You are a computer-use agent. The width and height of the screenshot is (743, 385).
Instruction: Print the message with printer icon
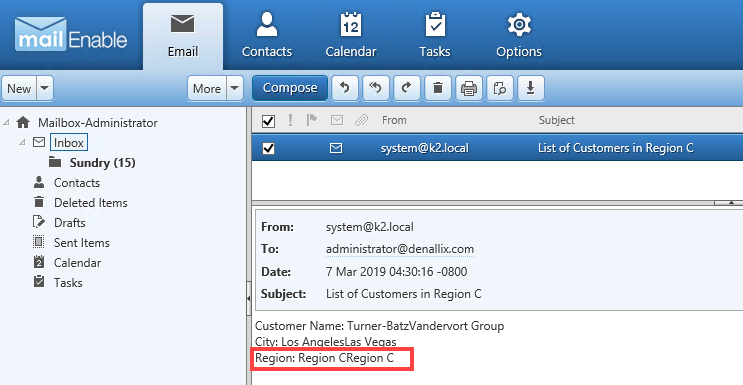[x=469, y=88]
